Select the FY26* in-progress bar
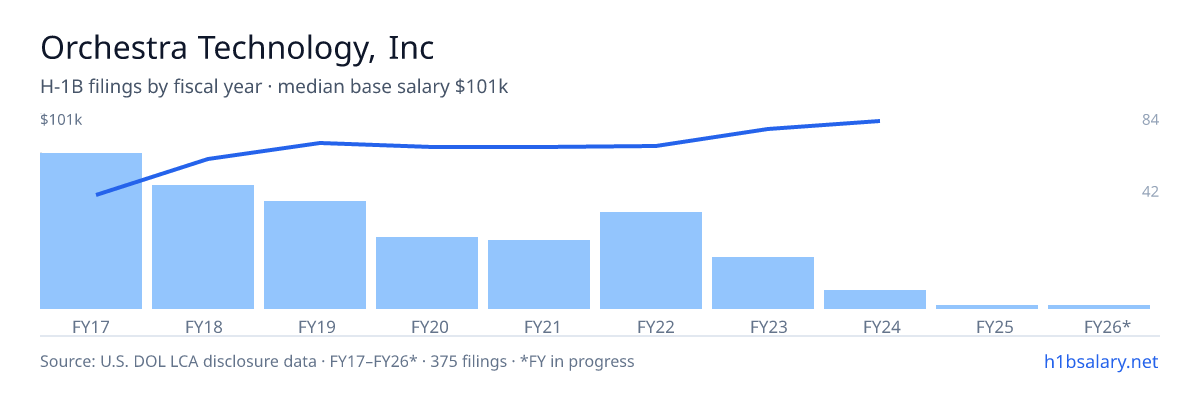The image size is (1200, 400). pyautogui.click(x=1099, y=307)
